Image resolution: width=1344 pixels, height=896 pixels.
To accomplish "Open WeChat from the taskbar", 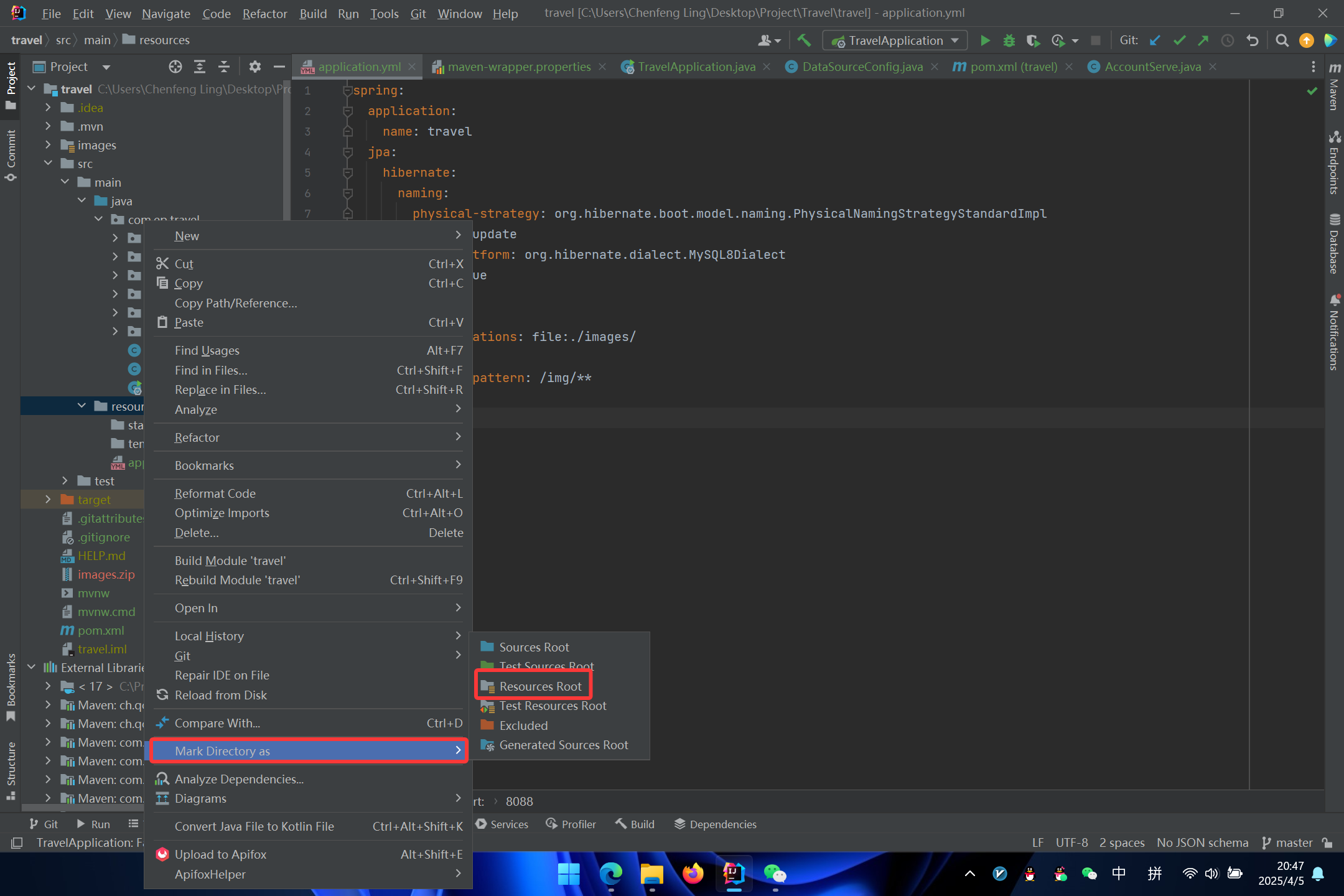I will click(775, 874).
